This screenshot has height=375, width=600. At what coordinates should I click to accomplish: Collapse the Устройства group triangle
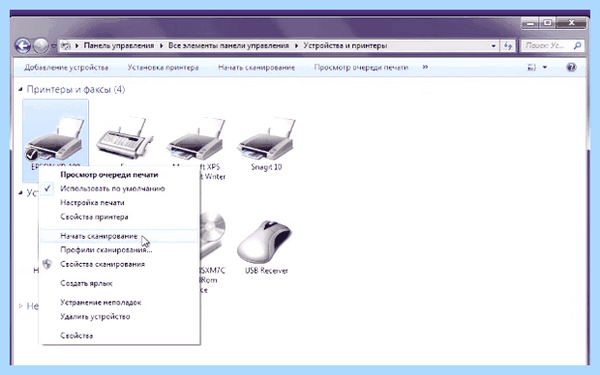pos(20,192)
